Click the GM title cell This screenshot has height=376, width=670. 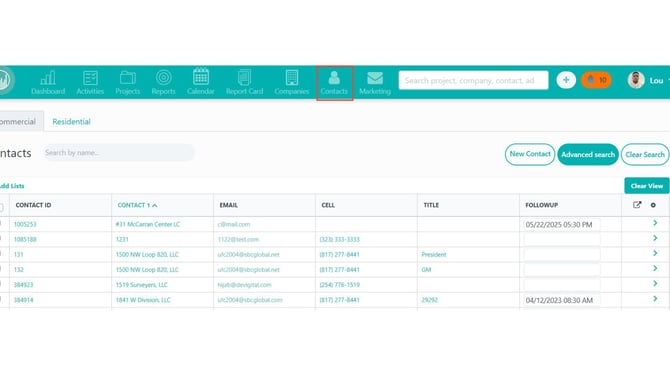pos(426,270)
